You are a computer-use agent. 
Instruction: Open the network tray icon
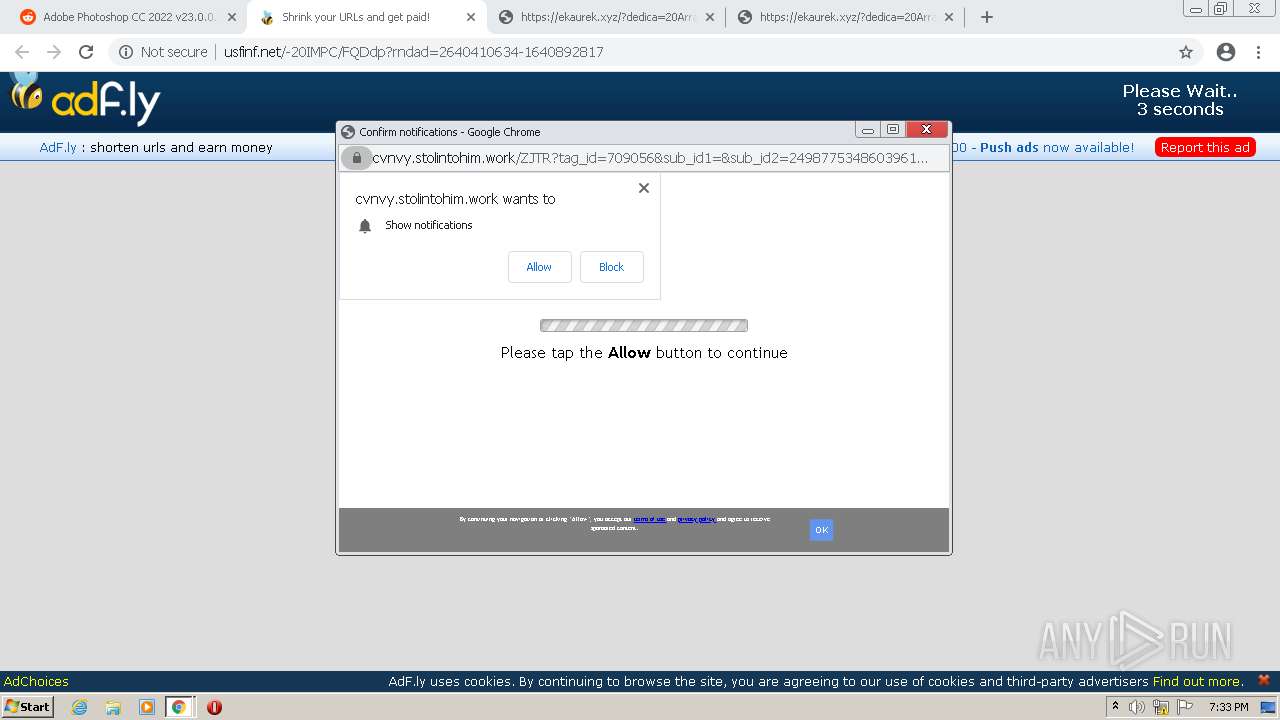(x=1161, y=707)
